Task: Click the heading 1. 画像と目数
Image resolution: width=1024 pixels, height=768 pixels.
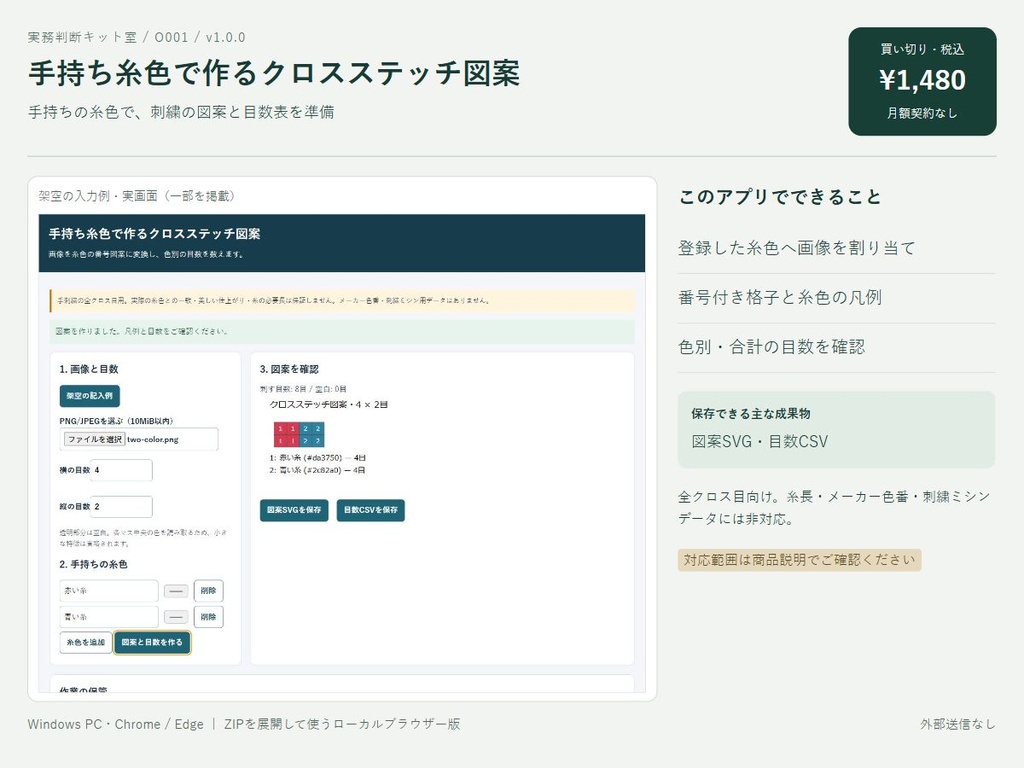Action: (x=89, y=369)
